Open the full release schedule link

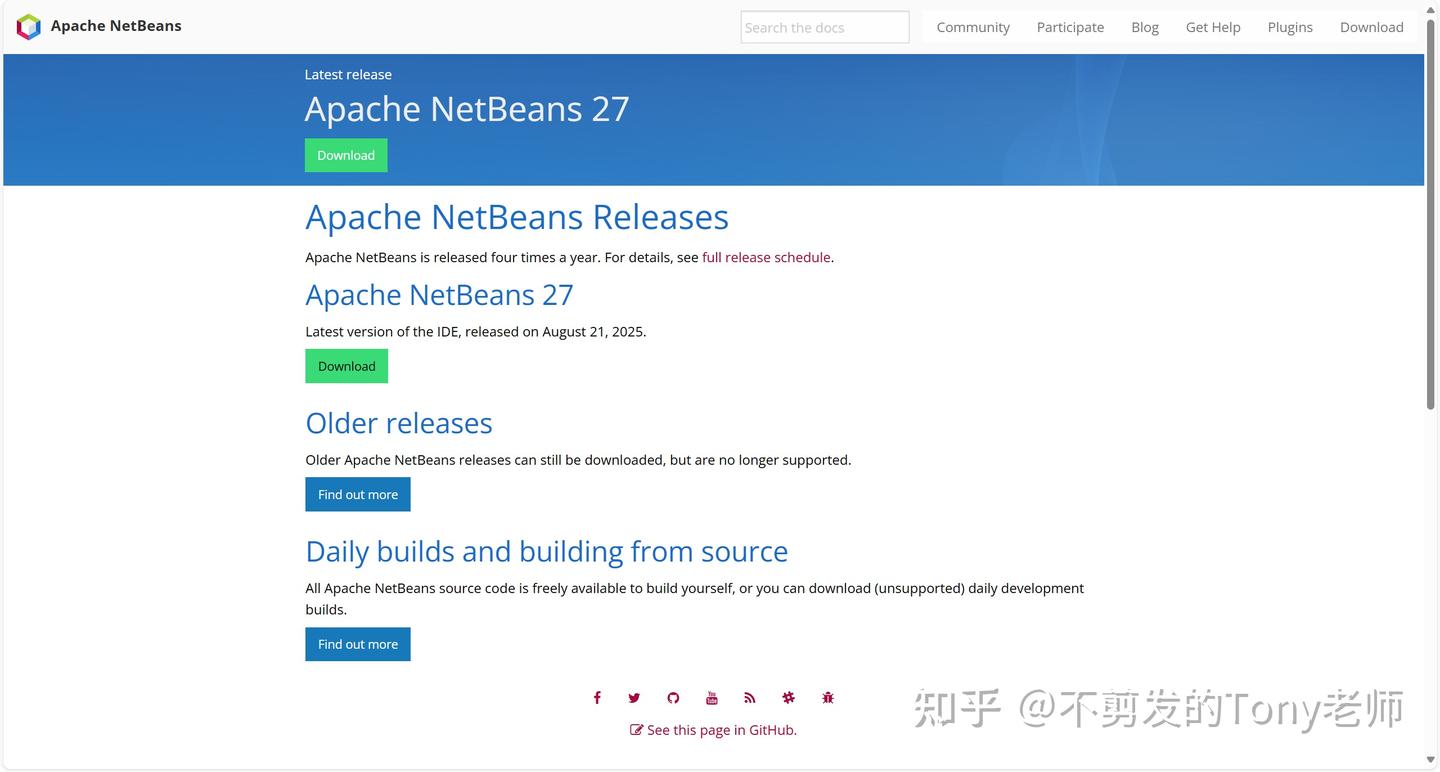tap(766, 257)
